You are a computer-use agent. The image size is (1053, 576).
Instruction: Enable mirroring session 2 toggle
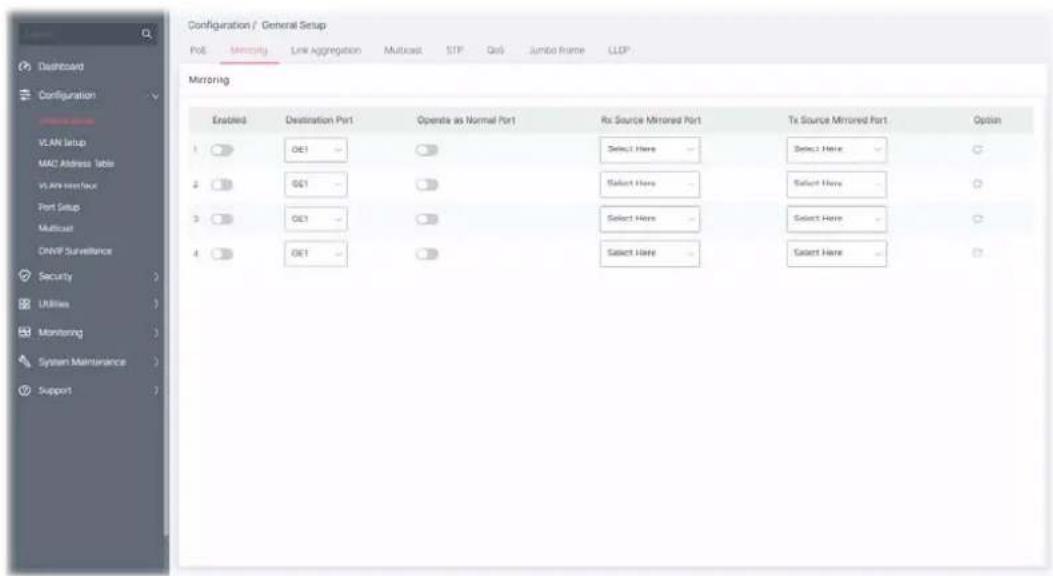click(222, 185)
